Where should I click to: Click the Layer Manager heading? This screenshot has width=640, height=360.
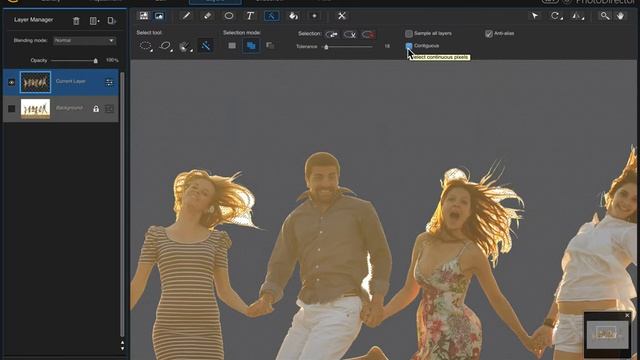33,20
